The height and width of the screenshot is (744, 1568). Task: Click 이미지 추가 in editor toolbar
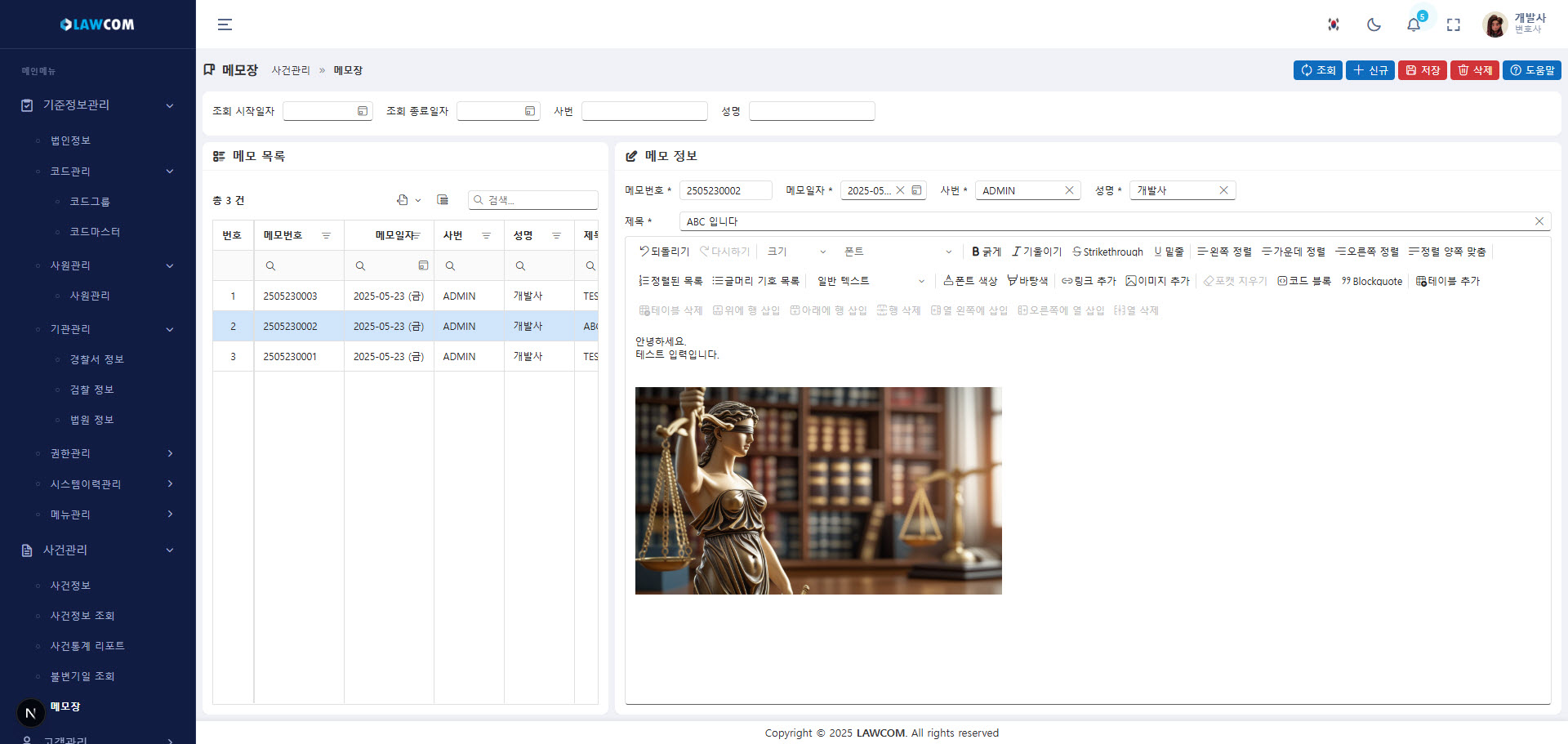[x=1157, y=281]
